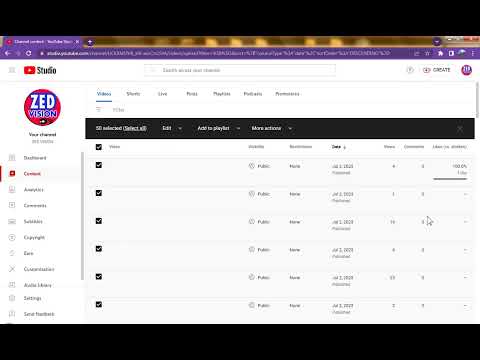Click the Public visibility icon in 16-views row
The width and height of the screenshot is (480, 360).
click(x=252, y=221)
